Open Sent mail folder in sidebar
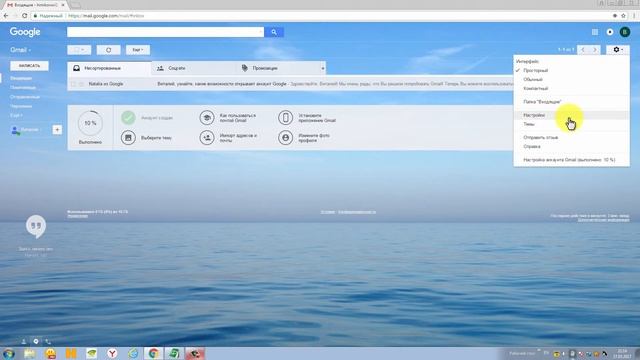This screenshot has height=360, width=640. 25,97
